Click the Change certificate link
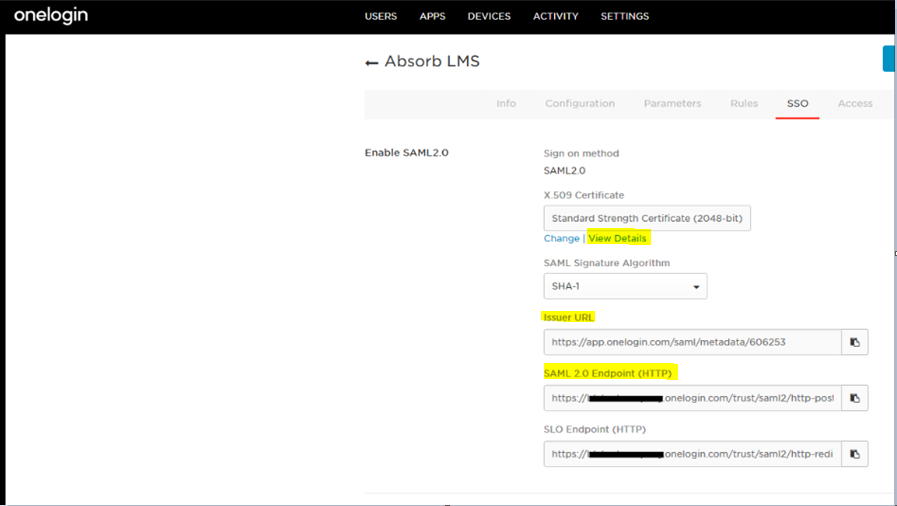 point(561,238)
